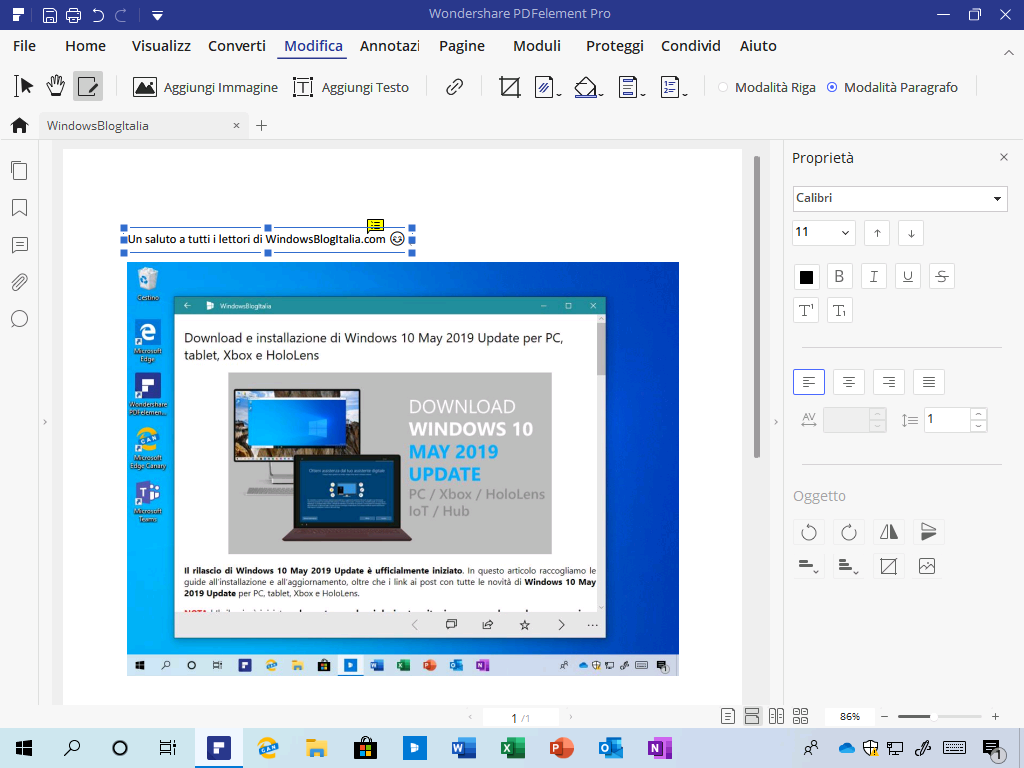
Task: Flip object horizontally
Action: point(889,532)
